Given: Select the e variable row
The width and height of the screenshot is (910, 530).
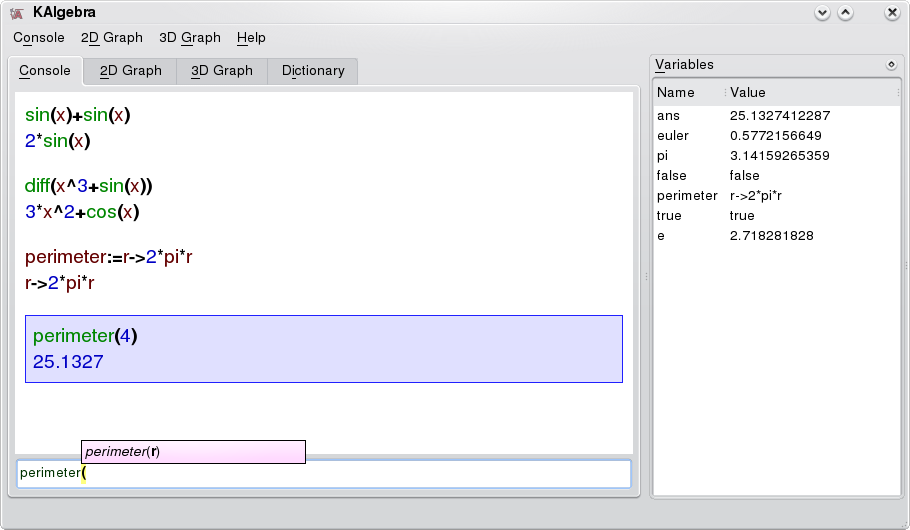Looking at the screenshot, I should [777, 236].
